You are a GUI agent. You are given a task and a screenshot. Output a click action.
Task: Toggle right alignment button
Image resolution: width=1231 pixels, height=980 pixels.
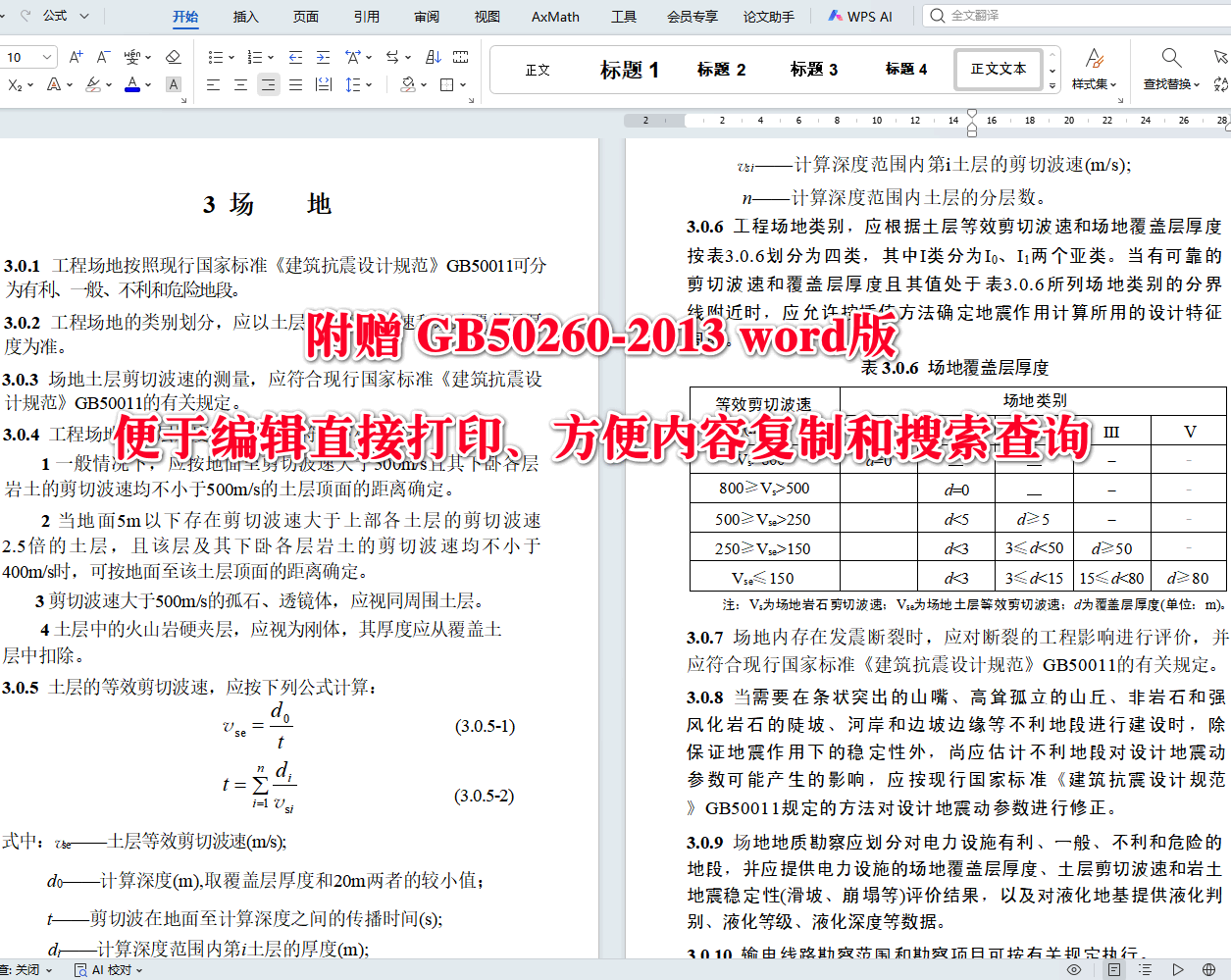click(268, 85)
